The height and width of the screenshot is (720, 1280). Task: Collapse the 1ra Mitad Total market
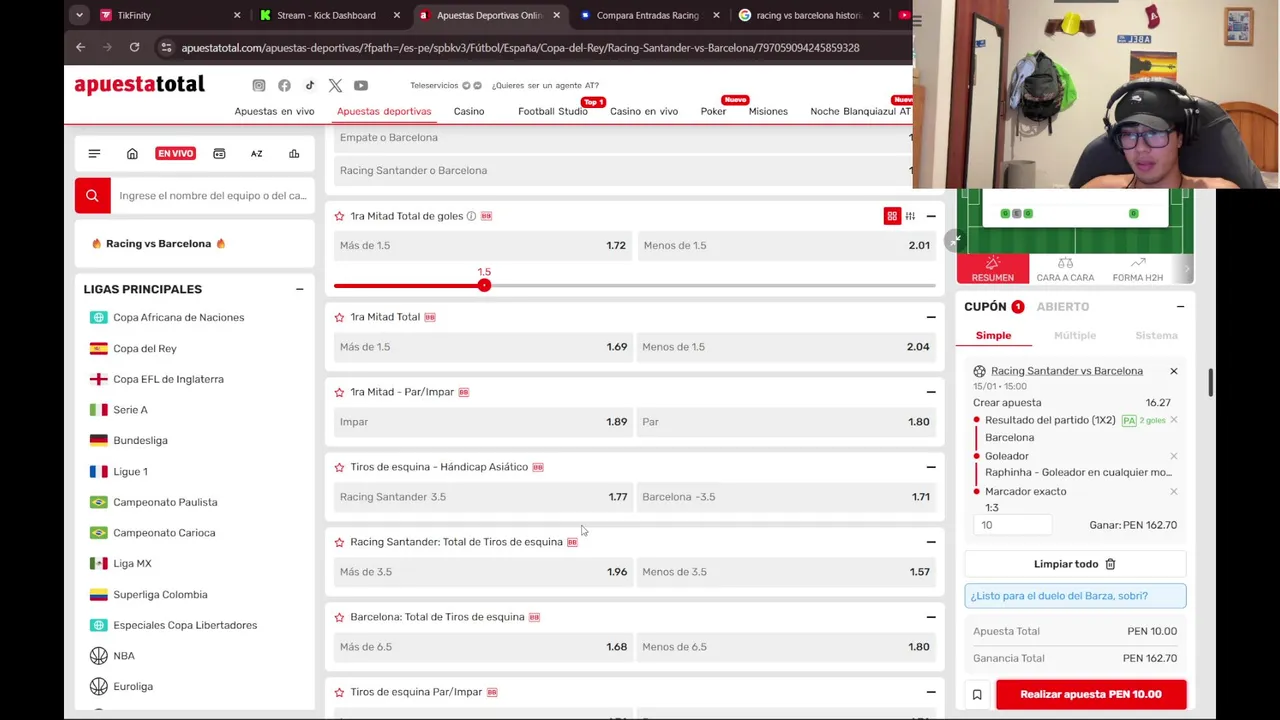[931, 317]
